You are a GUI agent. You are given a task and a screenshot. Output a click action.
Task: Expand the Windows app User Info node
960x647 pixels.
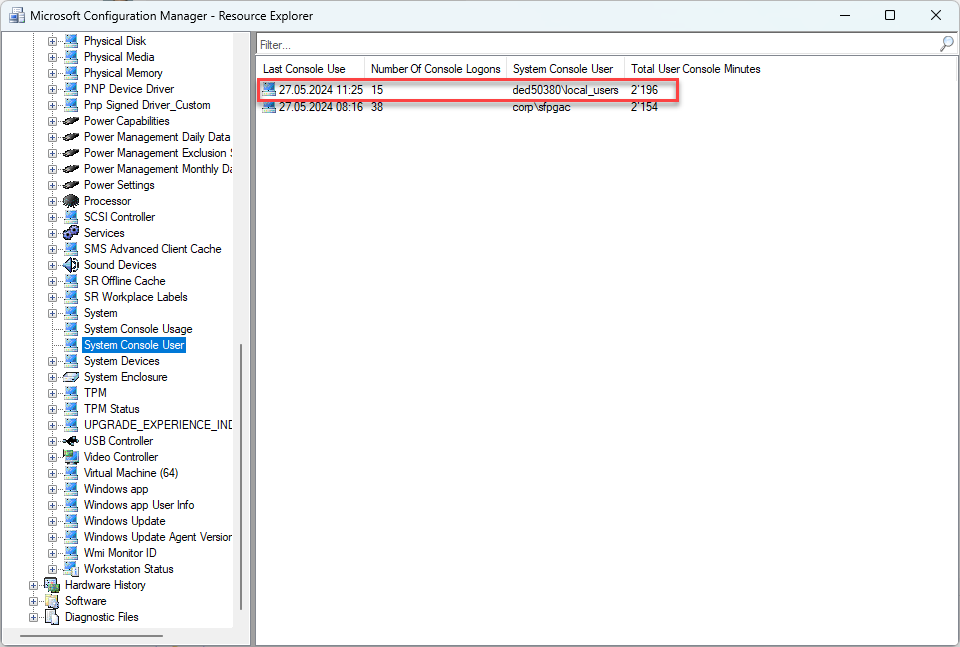(x=52, y=505)
